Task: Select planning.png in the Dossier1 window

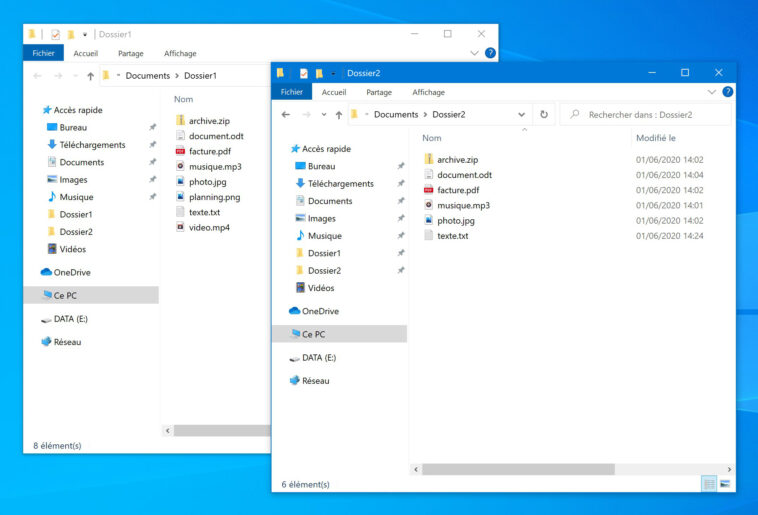Action: (214, 197)
